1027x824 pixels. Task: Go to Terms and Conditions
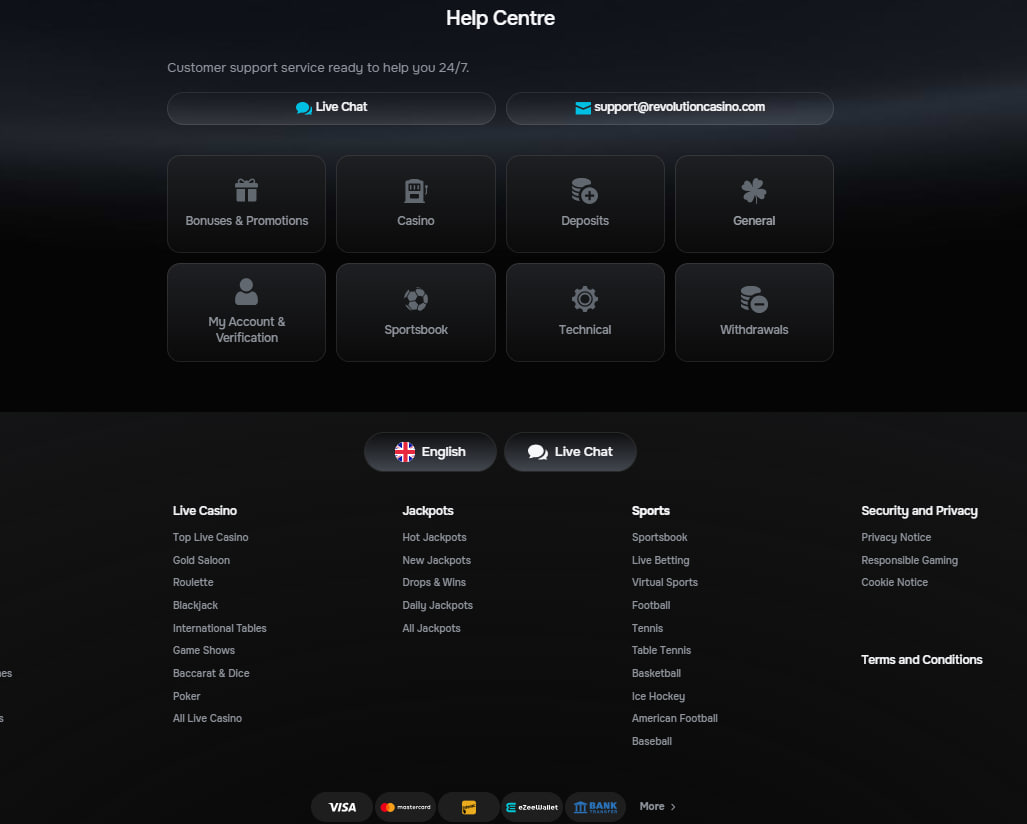tap(921, 660)
